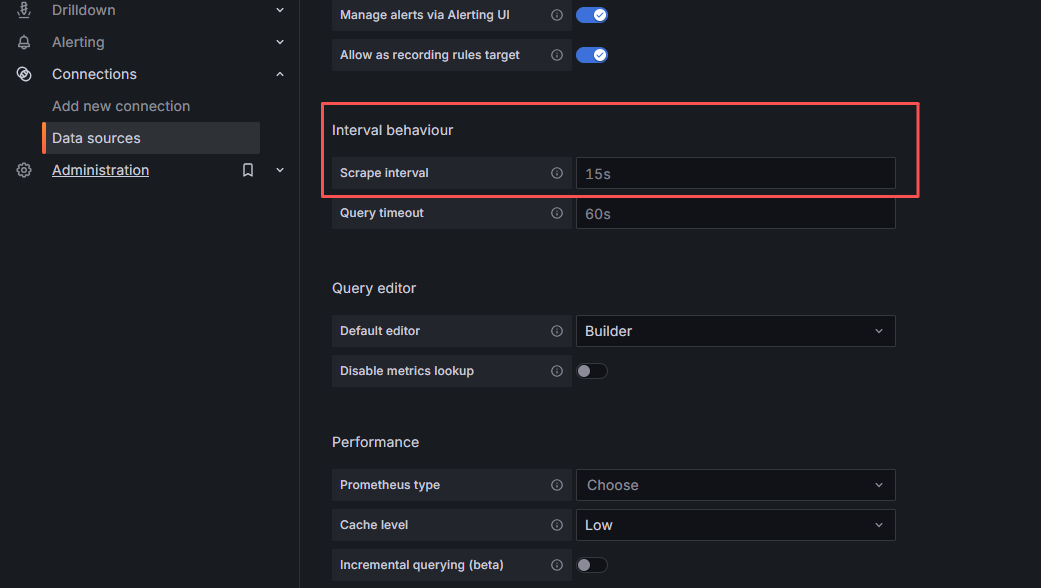Click info icon next to Disable metrics lookup
Image resolution: width=1041 pixels, height=588 pixels.
coord(557,371)
